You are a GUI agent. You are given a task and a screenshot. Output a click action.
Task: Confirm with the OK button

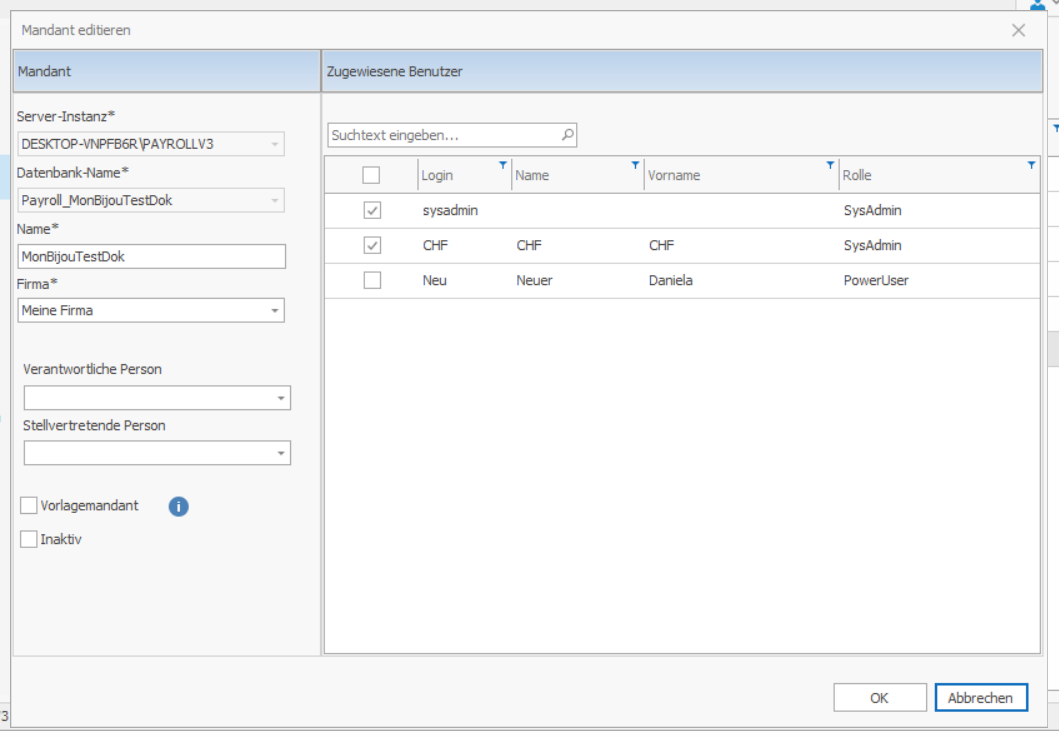pos(879,698)
